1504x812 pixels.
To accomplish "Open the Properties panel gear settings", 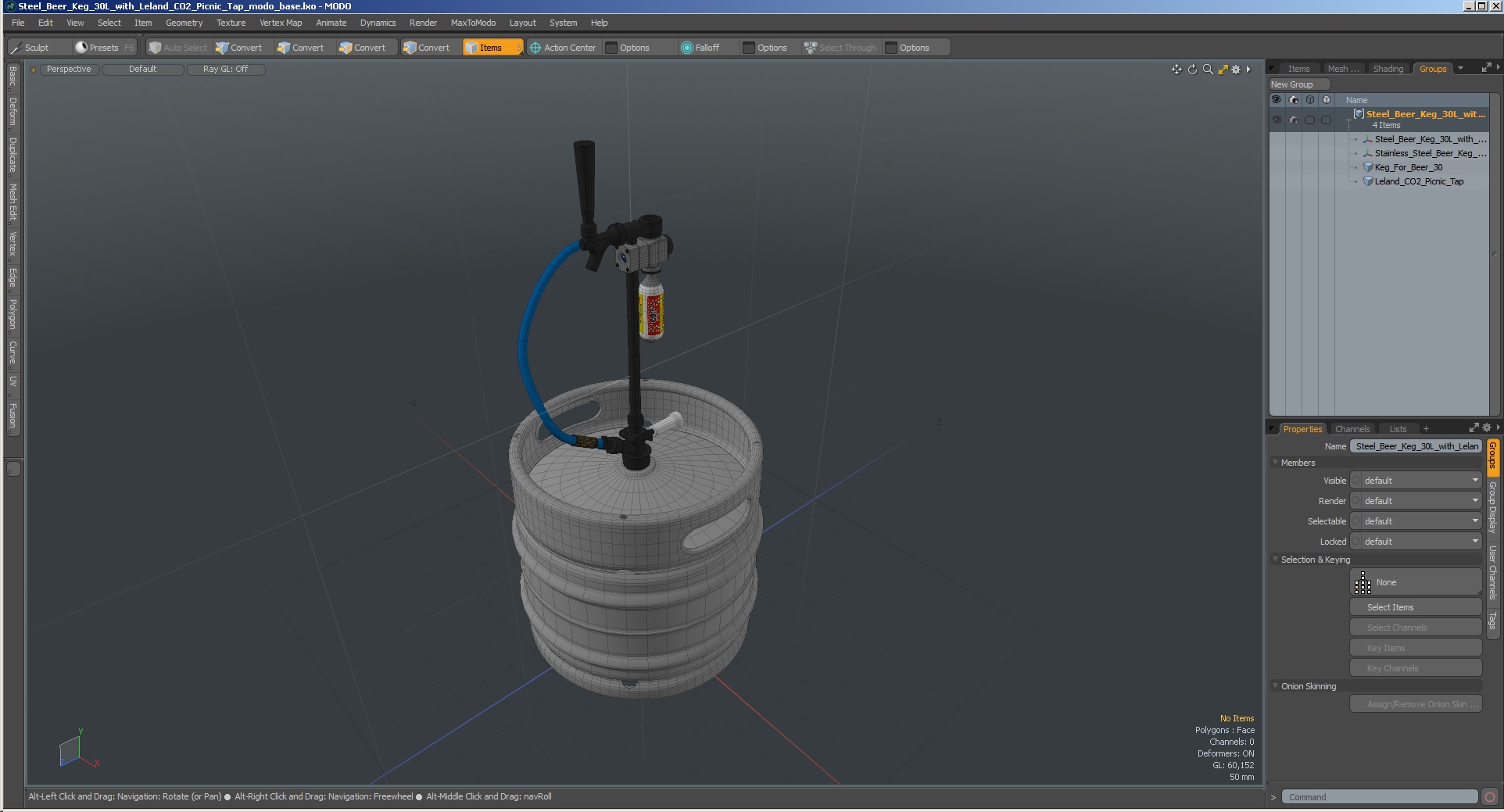I will [1487, 427].
